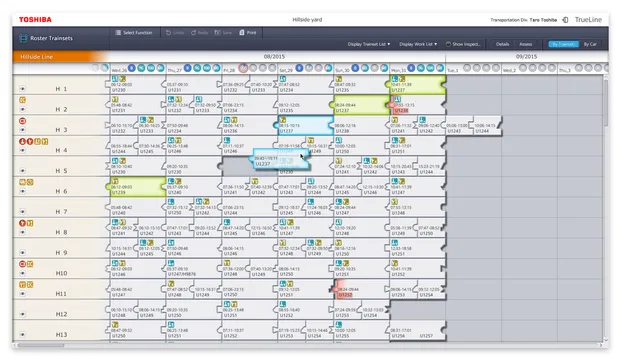Open the Select Function menu
The image size is (621, 360).
point(134,33)
